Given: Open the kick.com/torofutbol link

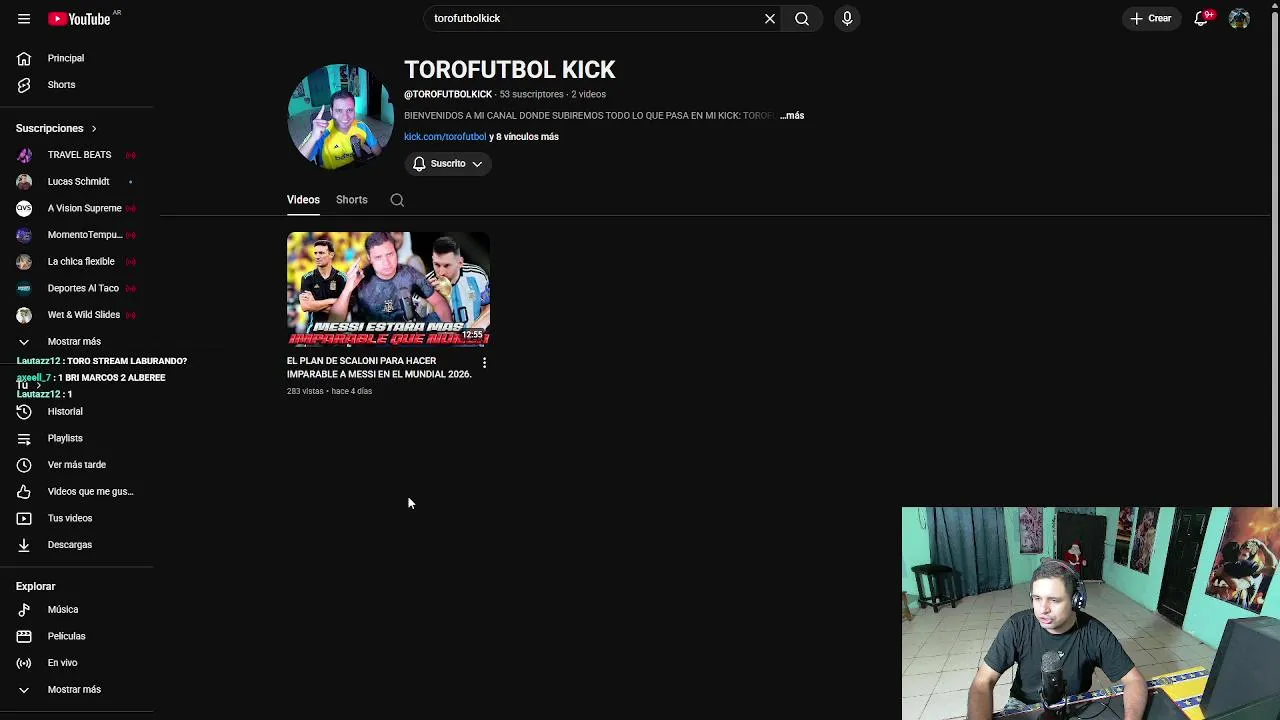Looking at the screenshot, I should tap(445, 137).
